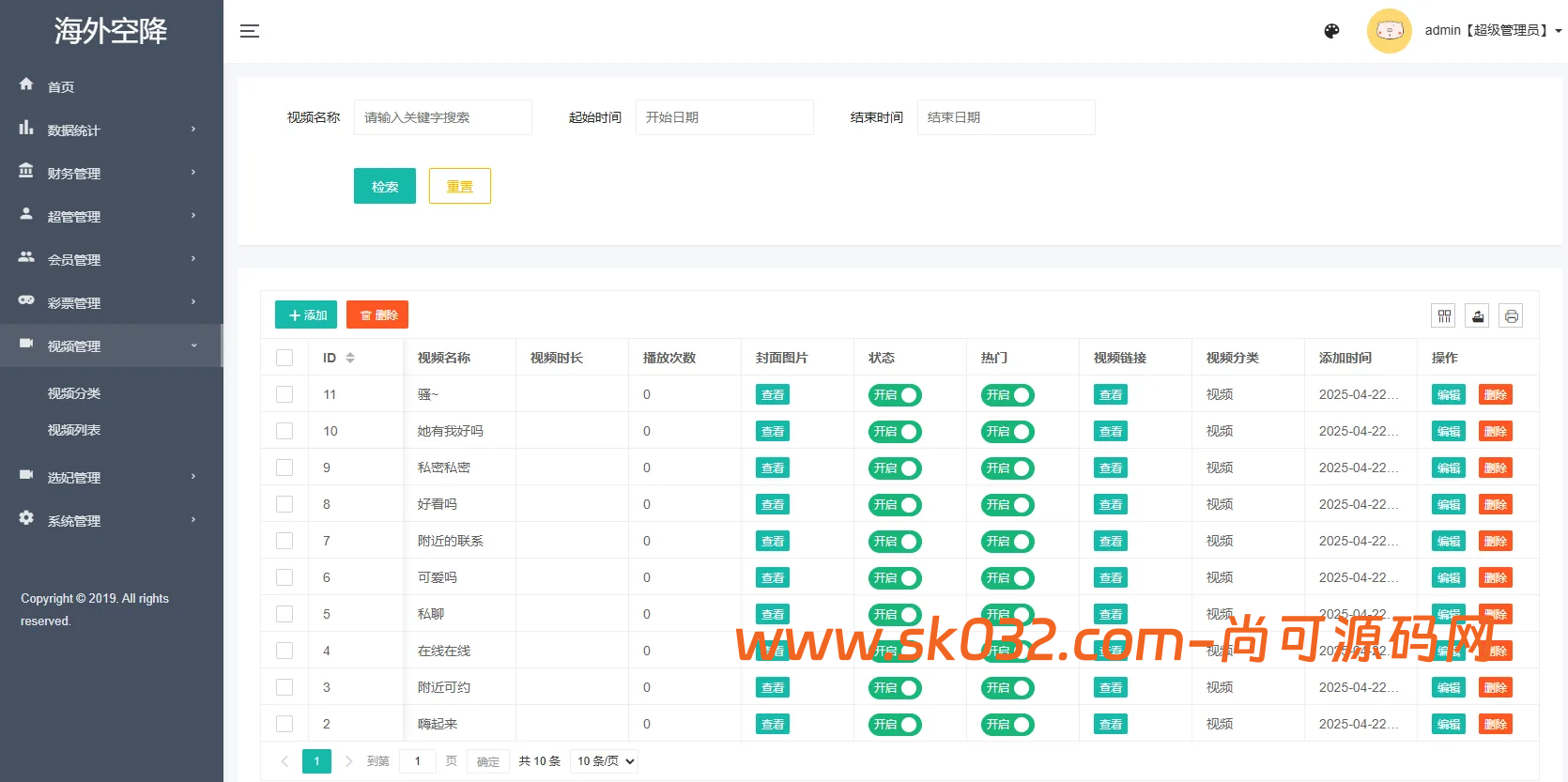Click the print table icon
Screen dimensions: 1568x782
pos(1511,315)
